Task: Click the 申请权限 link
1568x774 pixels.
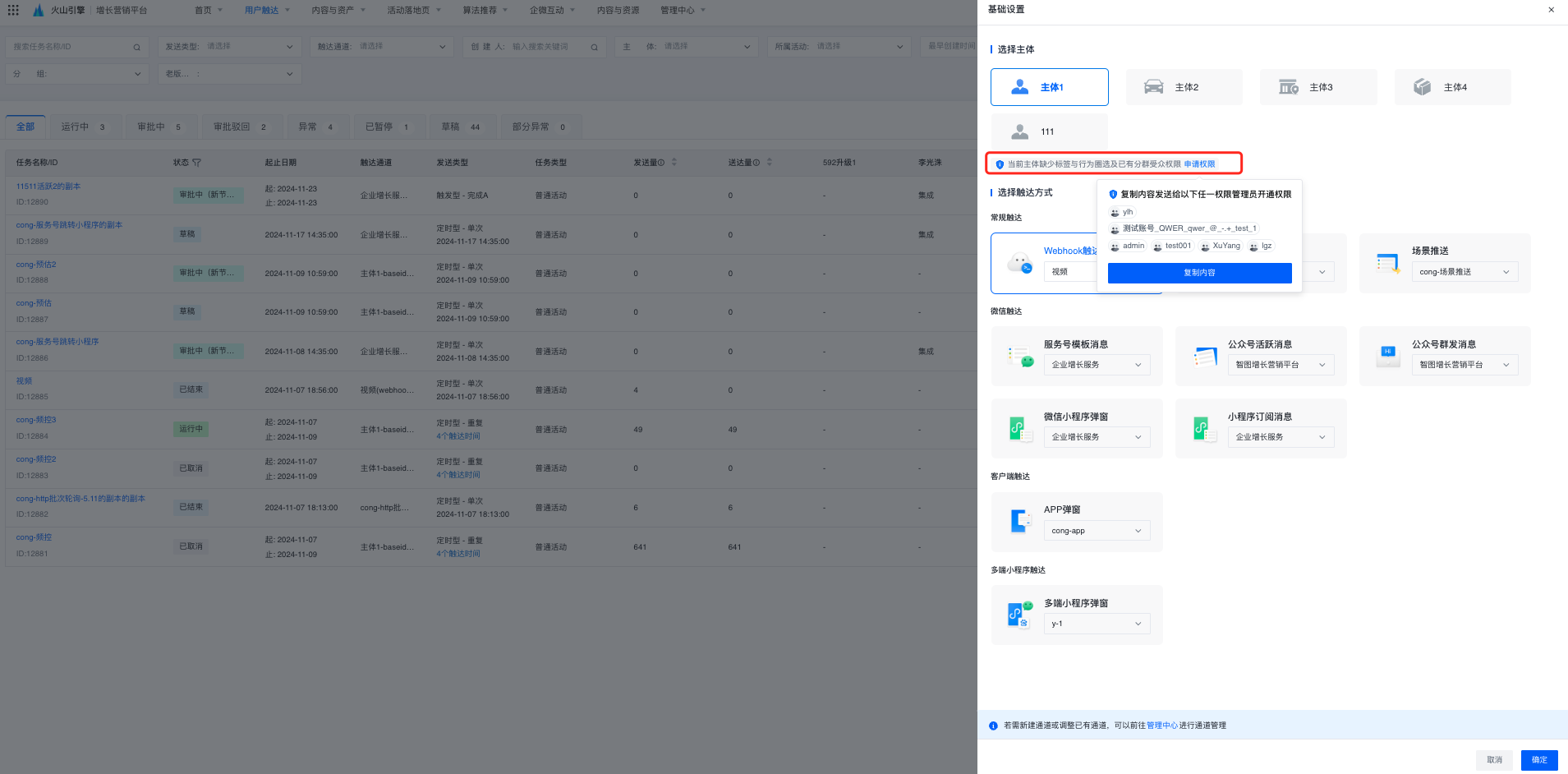Action: pos(1199,164)
